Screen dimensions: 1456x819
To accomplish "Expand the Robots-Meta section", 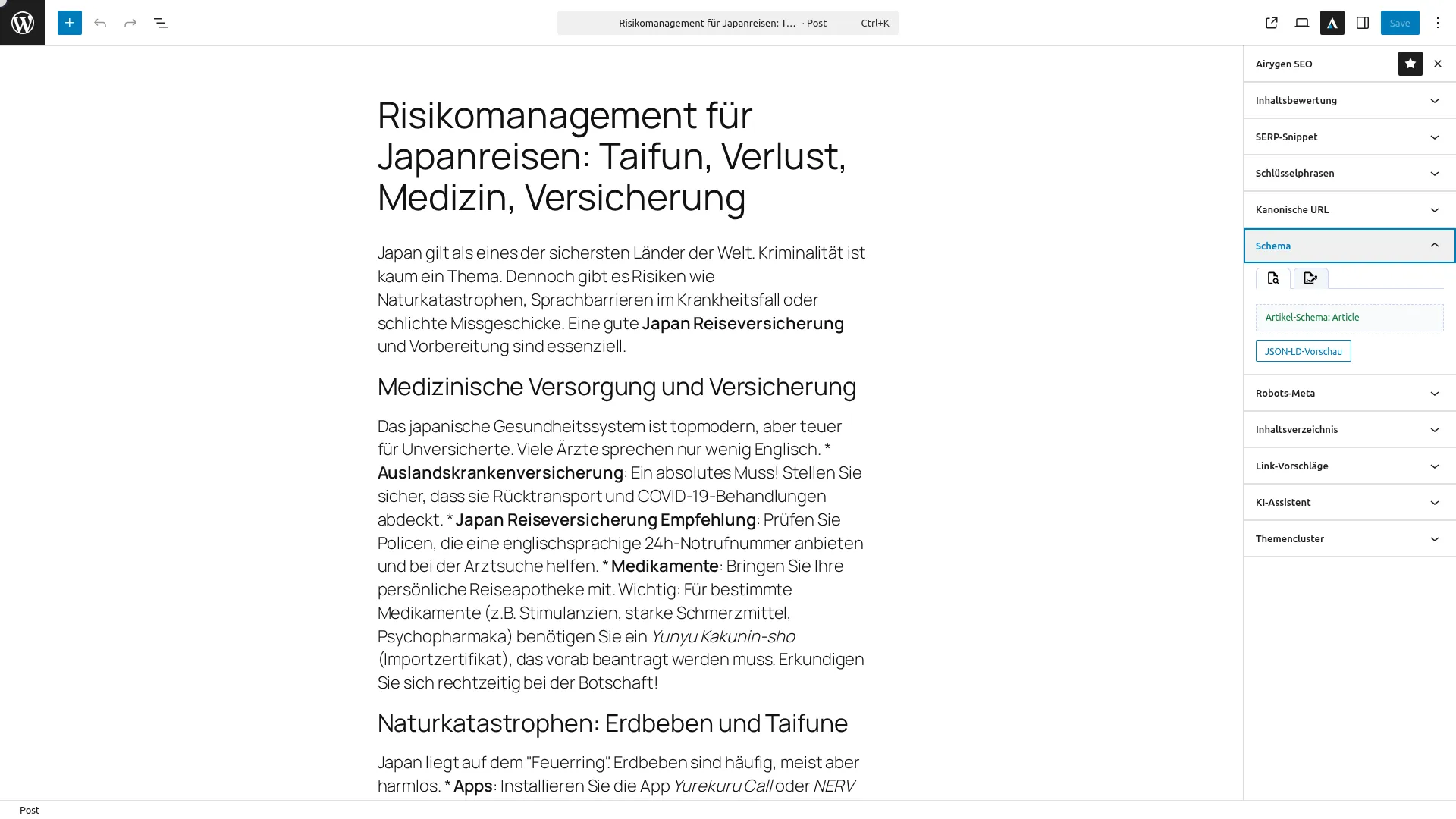I will [x=1350, y=393].
